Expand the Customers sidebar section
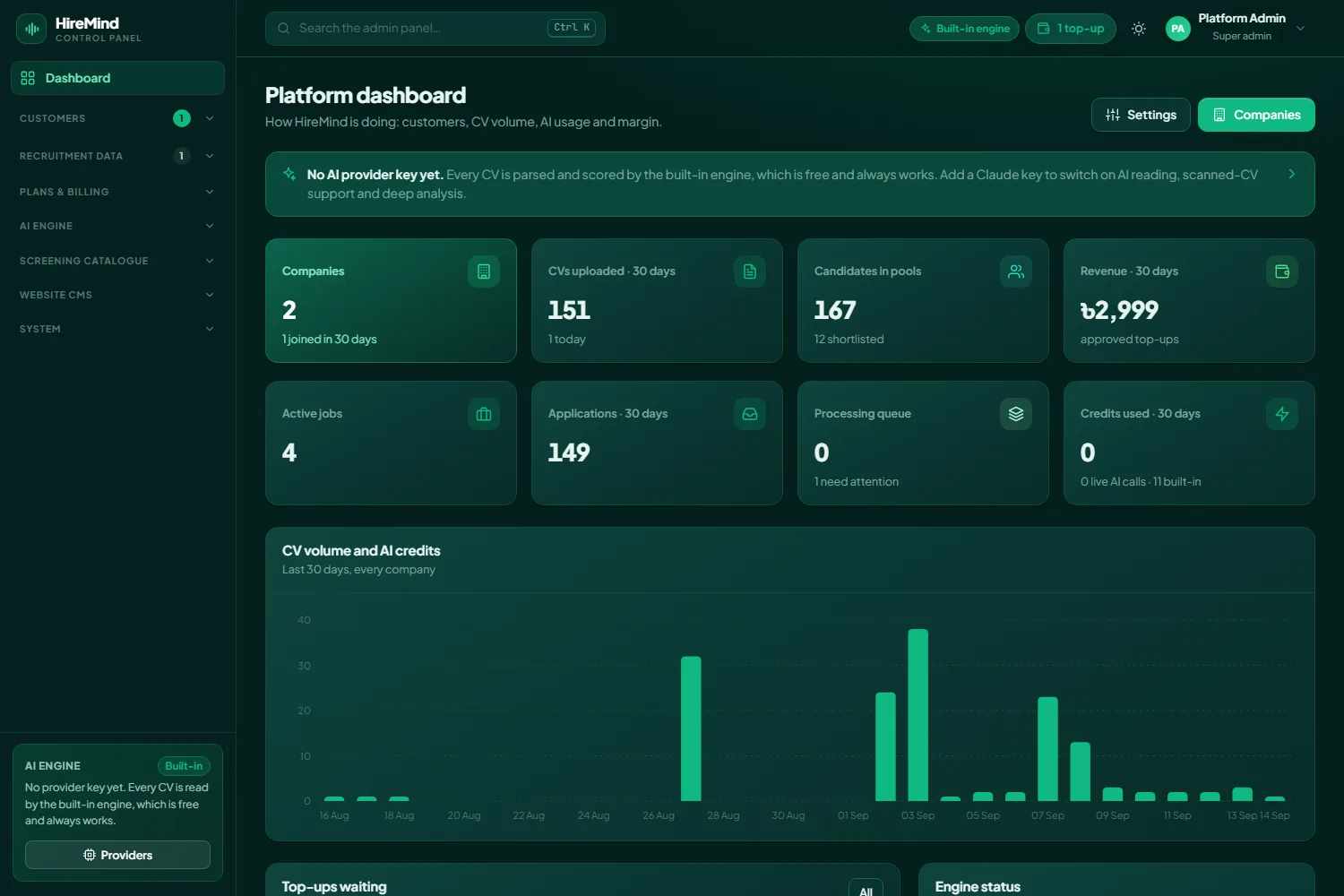 click(x=117, y=118)
